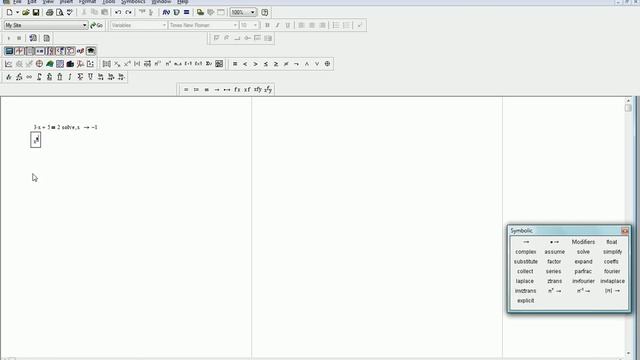Insert a function with the f(x) icon

(166, 12)
